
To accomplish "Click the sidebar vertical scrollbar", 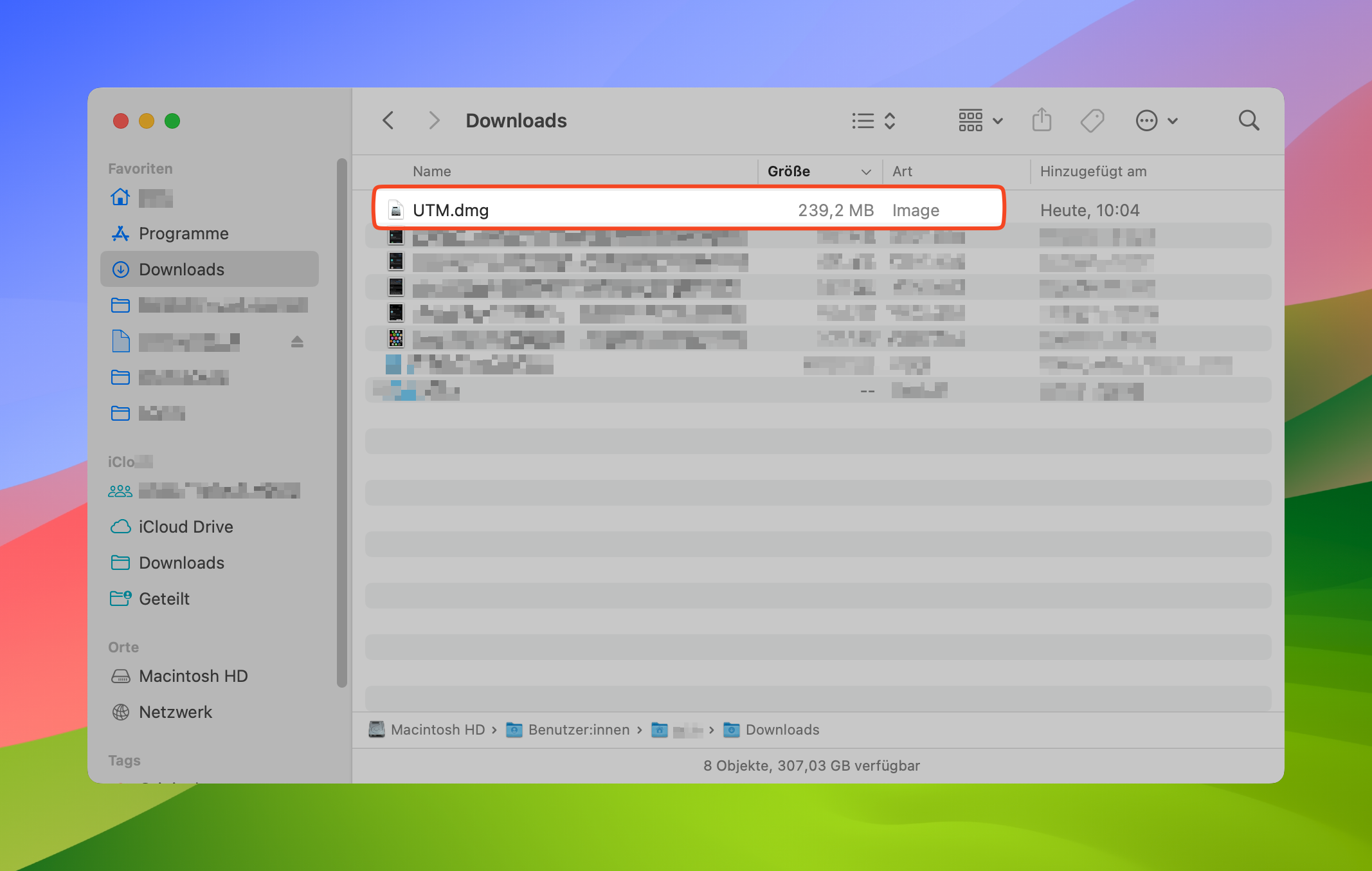I will (x=341, y=422).
